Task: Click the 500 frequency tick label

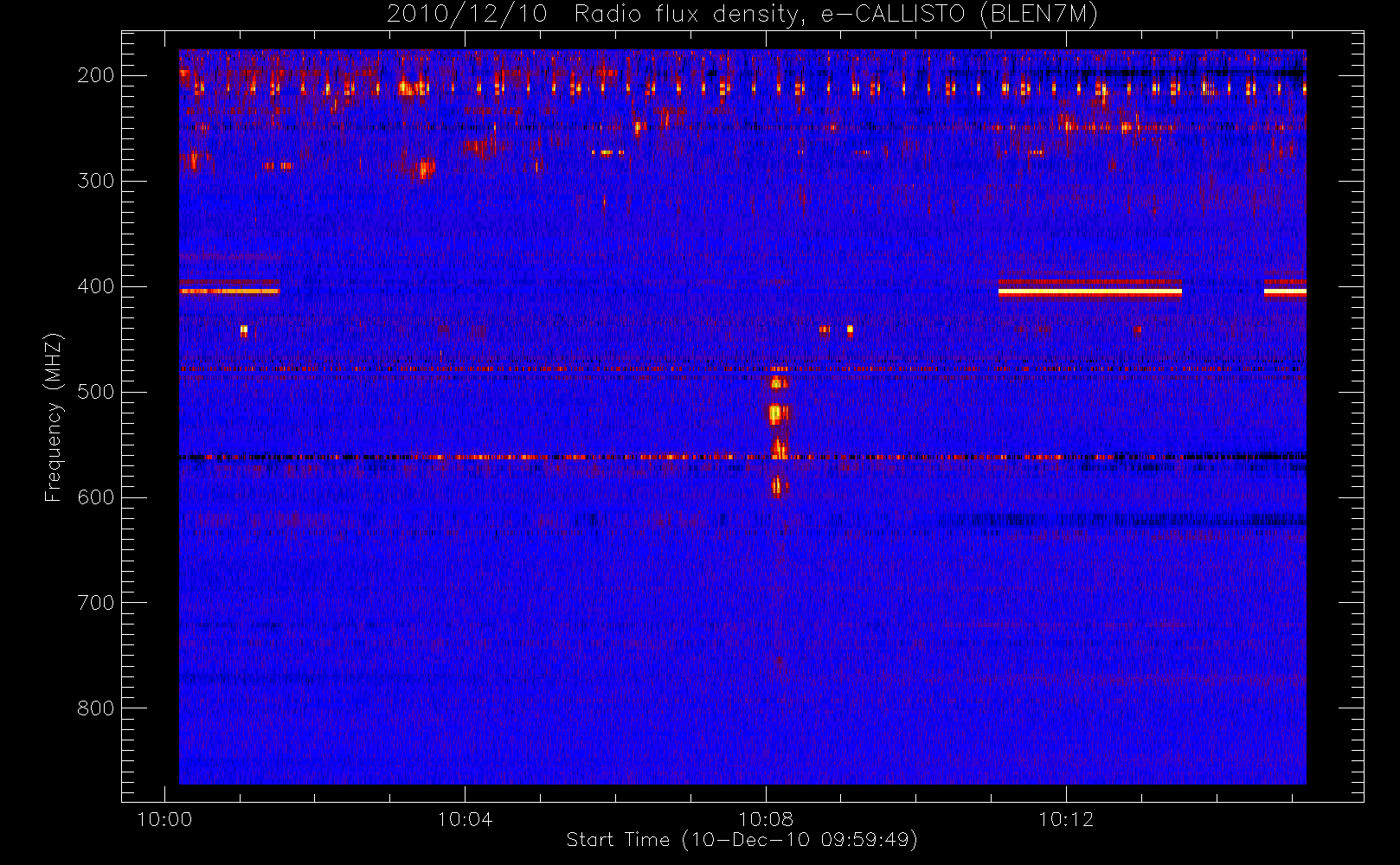Action: (x=95, y=392)
